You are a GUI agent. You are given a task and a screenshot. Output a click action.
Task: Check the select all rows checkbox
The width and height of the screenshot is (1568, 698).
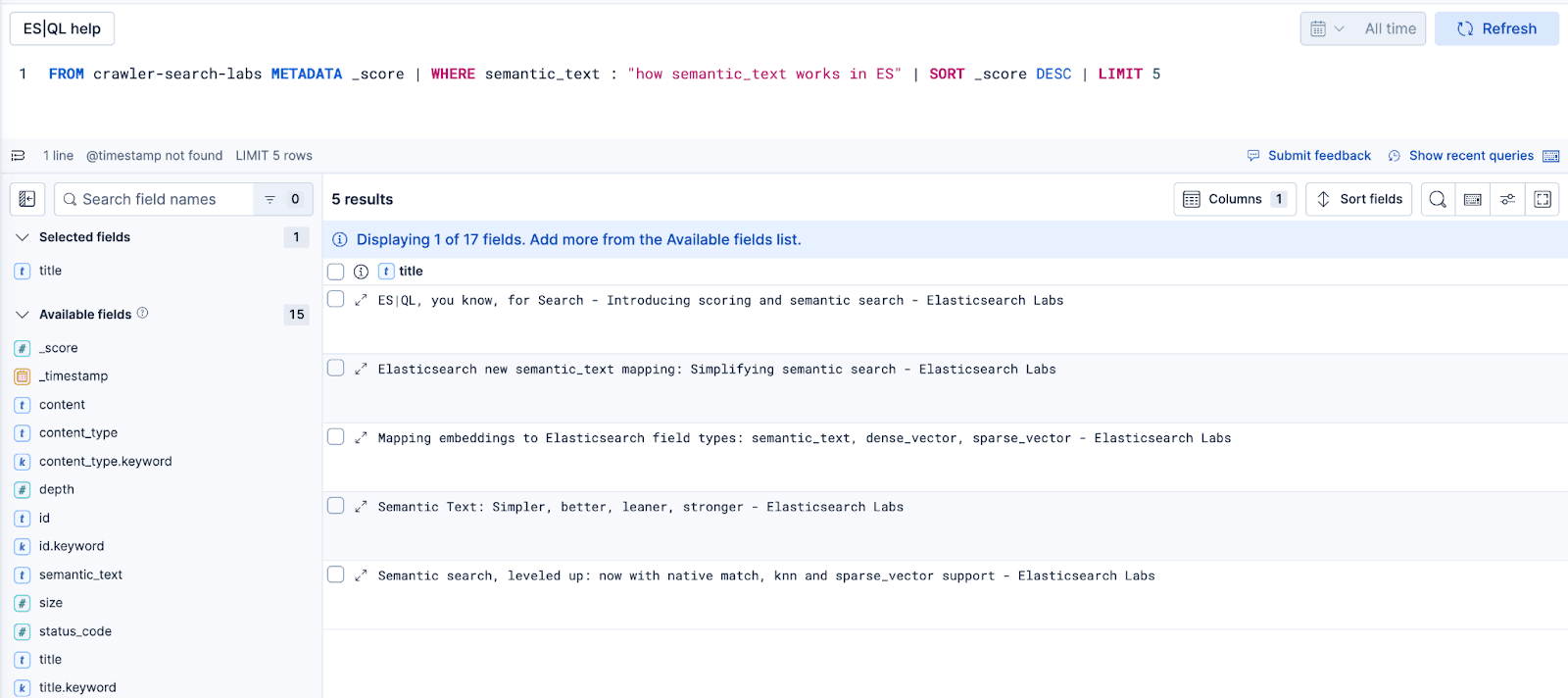click(x=336, y=272)
